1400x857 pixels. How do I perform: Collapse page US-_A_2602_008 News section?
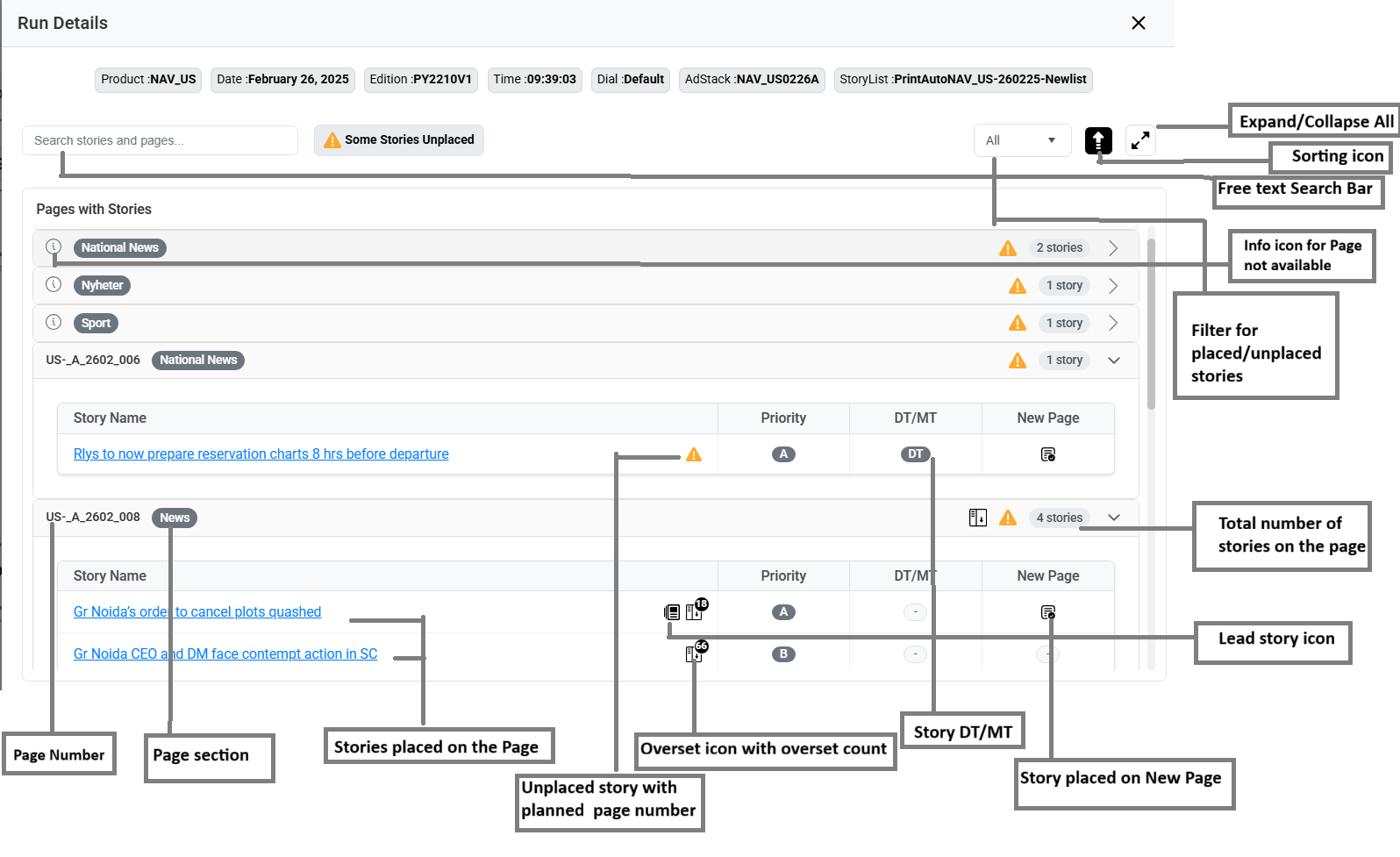1114,518
